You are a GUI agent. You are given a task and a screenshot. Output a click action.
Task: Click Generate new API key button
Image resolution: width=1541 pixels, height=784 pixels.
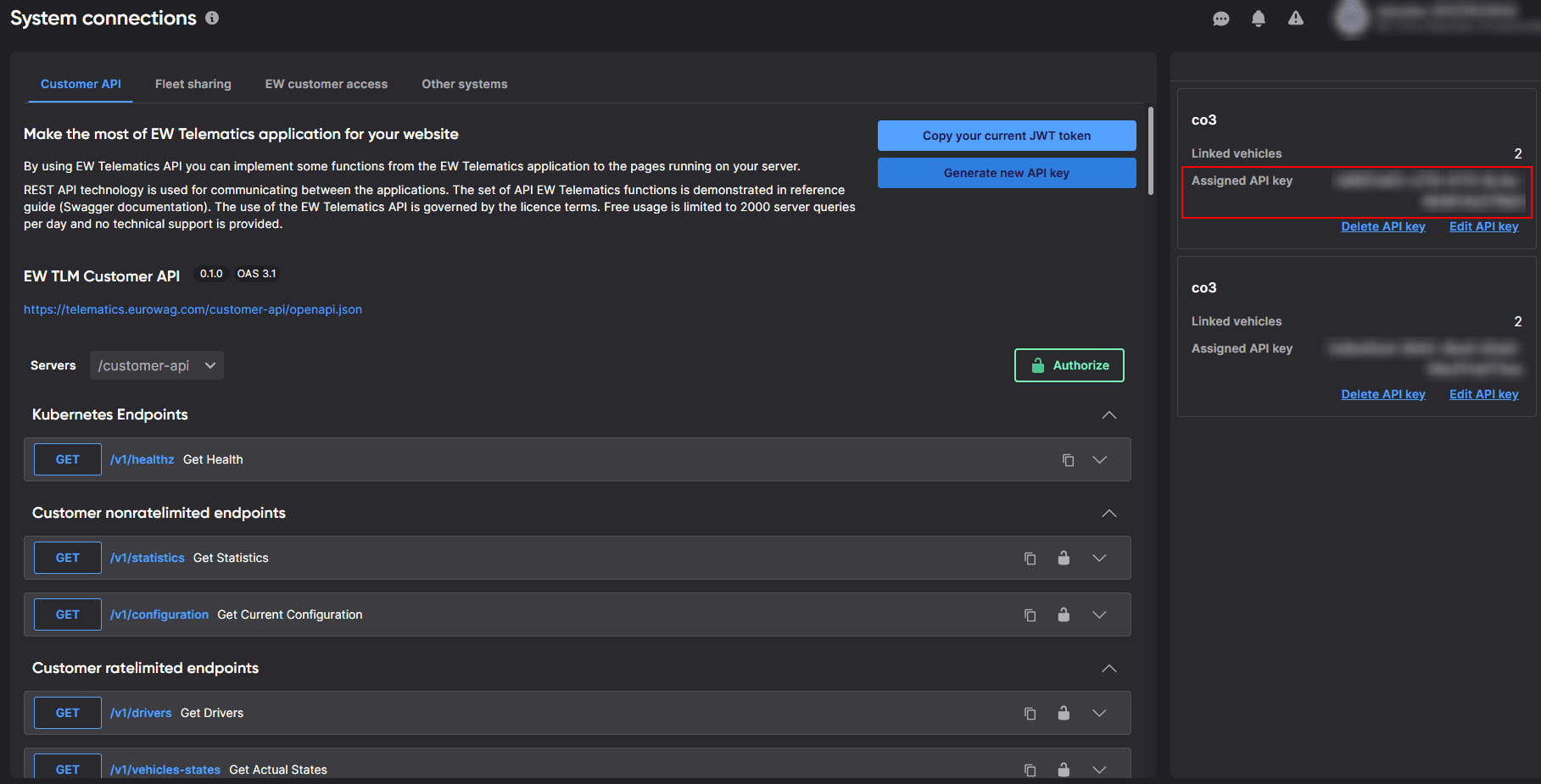click(1007, 173)
